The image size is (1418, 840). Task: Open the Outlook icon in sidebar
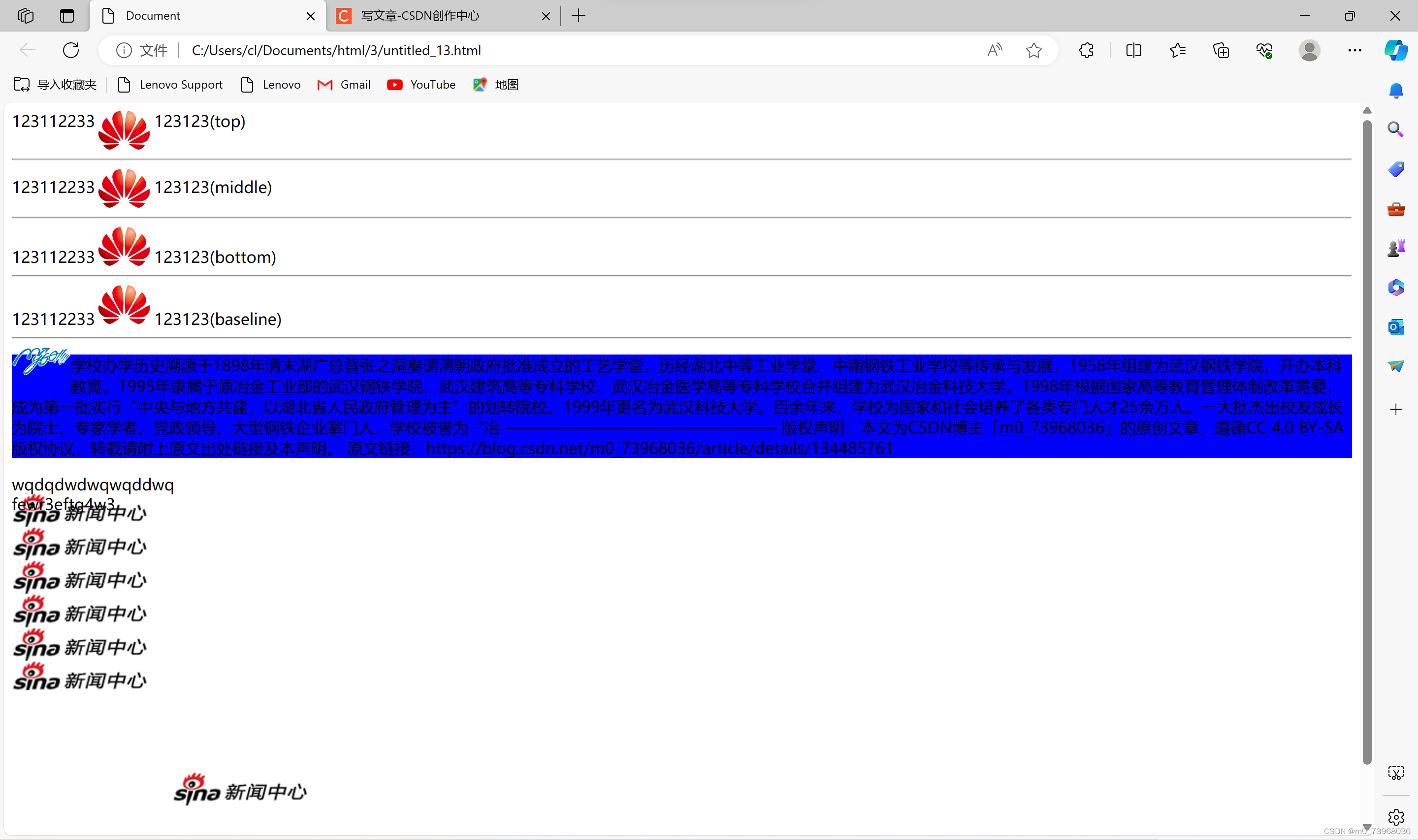[x=1395, y=326]
